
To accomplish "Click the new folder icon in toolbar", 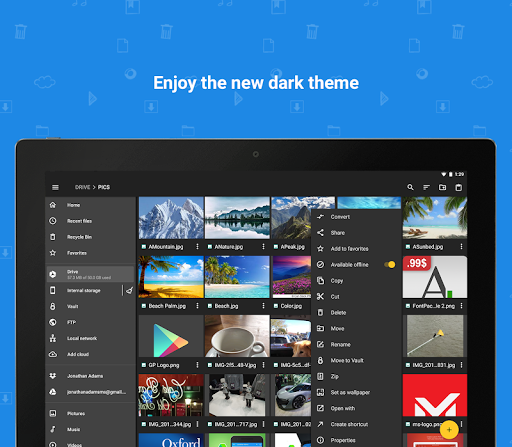I will point(442,187).
